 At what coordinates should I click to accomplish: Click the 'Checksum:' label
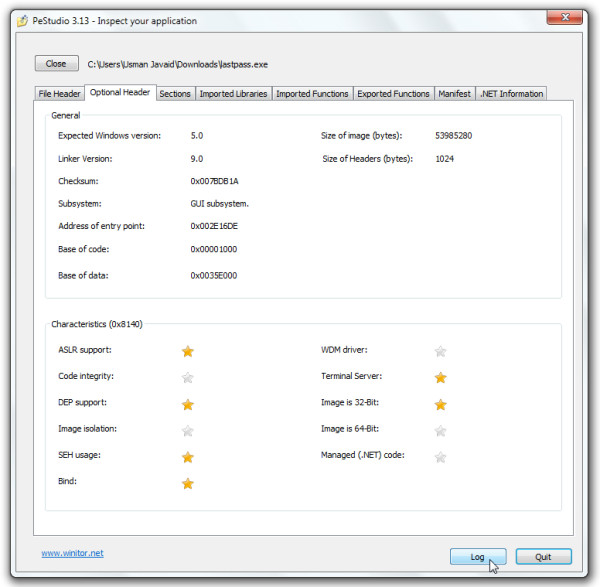78,181
